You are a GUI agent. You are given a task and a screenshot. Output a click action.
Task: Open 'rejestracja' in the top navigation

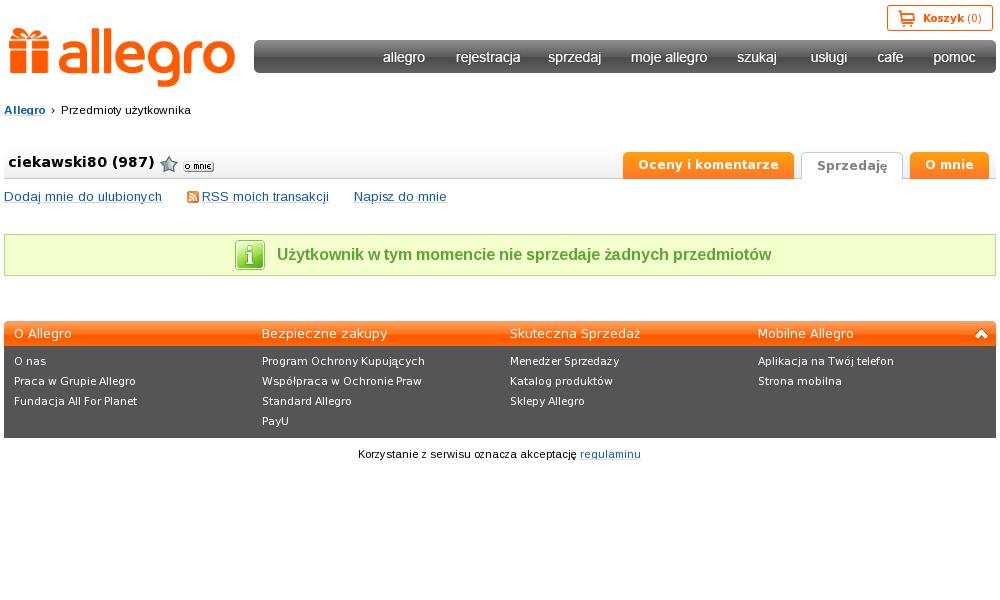(x=488, y=57)
